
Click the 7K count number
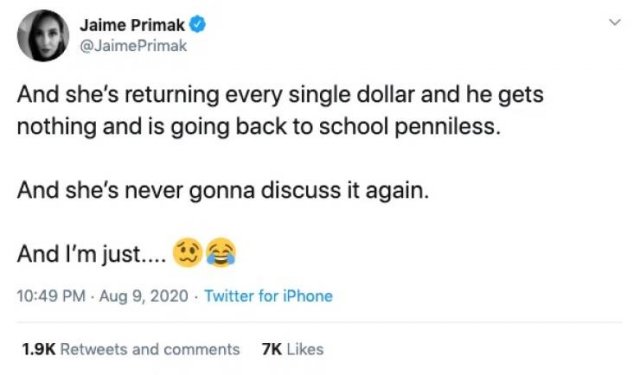pos(272,349)
